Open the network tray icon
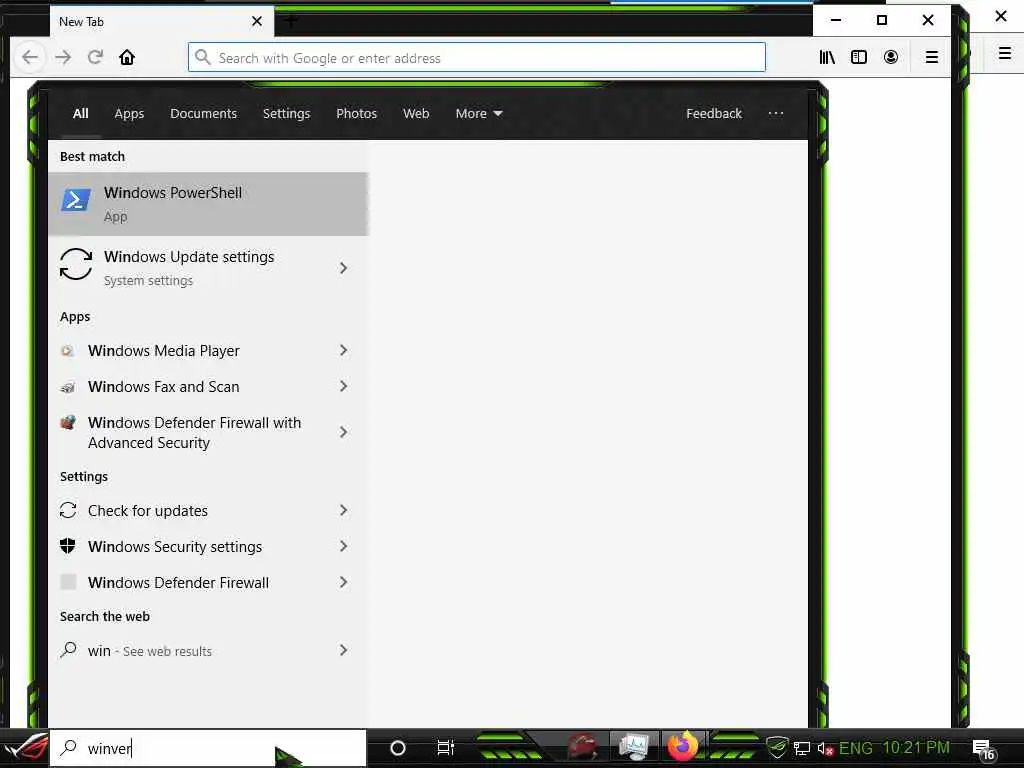This screenshot has width=1024, height=768. coord(802,748)
